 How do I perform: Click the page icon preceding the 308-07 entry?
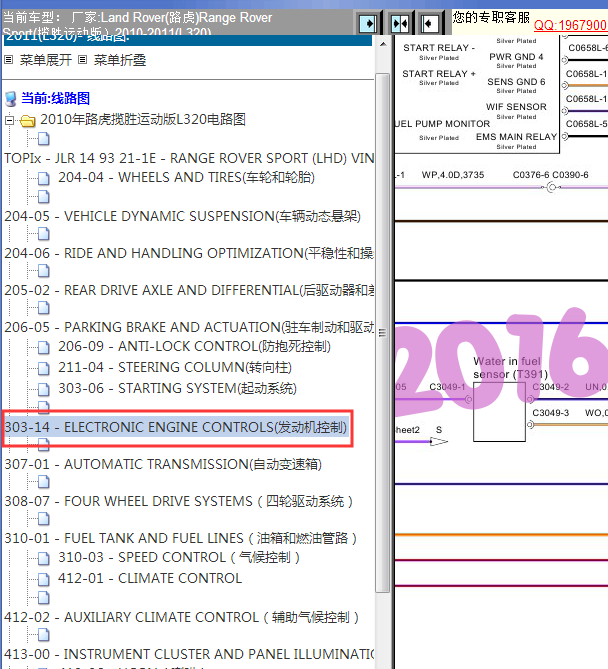tap(44, 482)
